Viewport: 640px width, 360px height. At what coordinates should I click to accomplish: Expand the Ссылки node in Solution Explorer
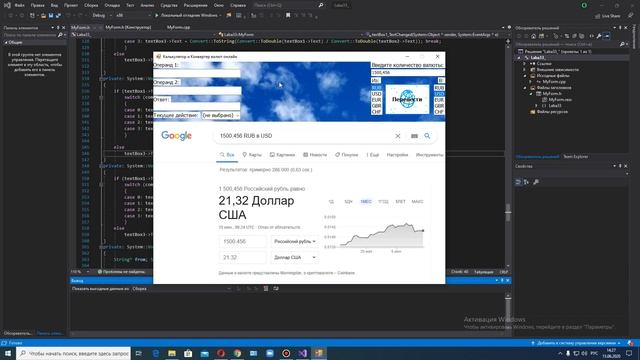tap(525, 64)
